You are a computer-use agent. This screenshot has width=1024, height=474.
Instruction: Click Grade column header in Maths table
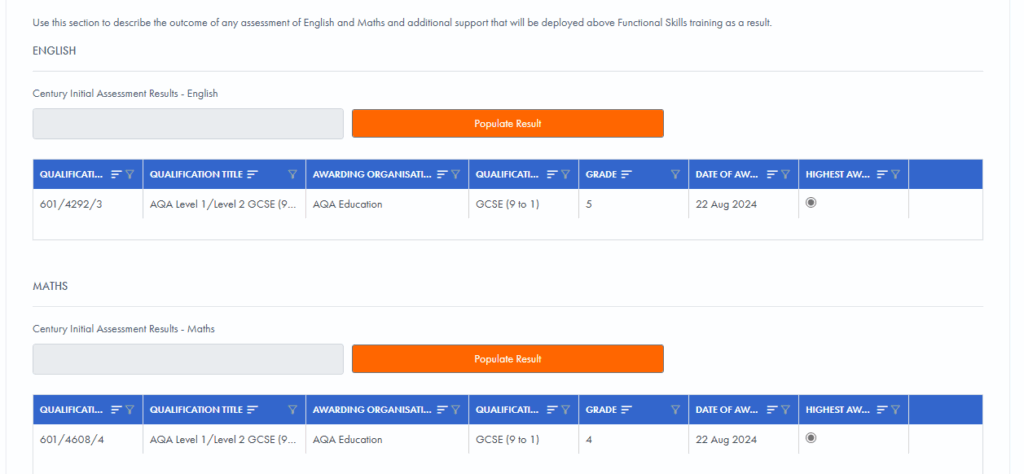pos(601,409)
